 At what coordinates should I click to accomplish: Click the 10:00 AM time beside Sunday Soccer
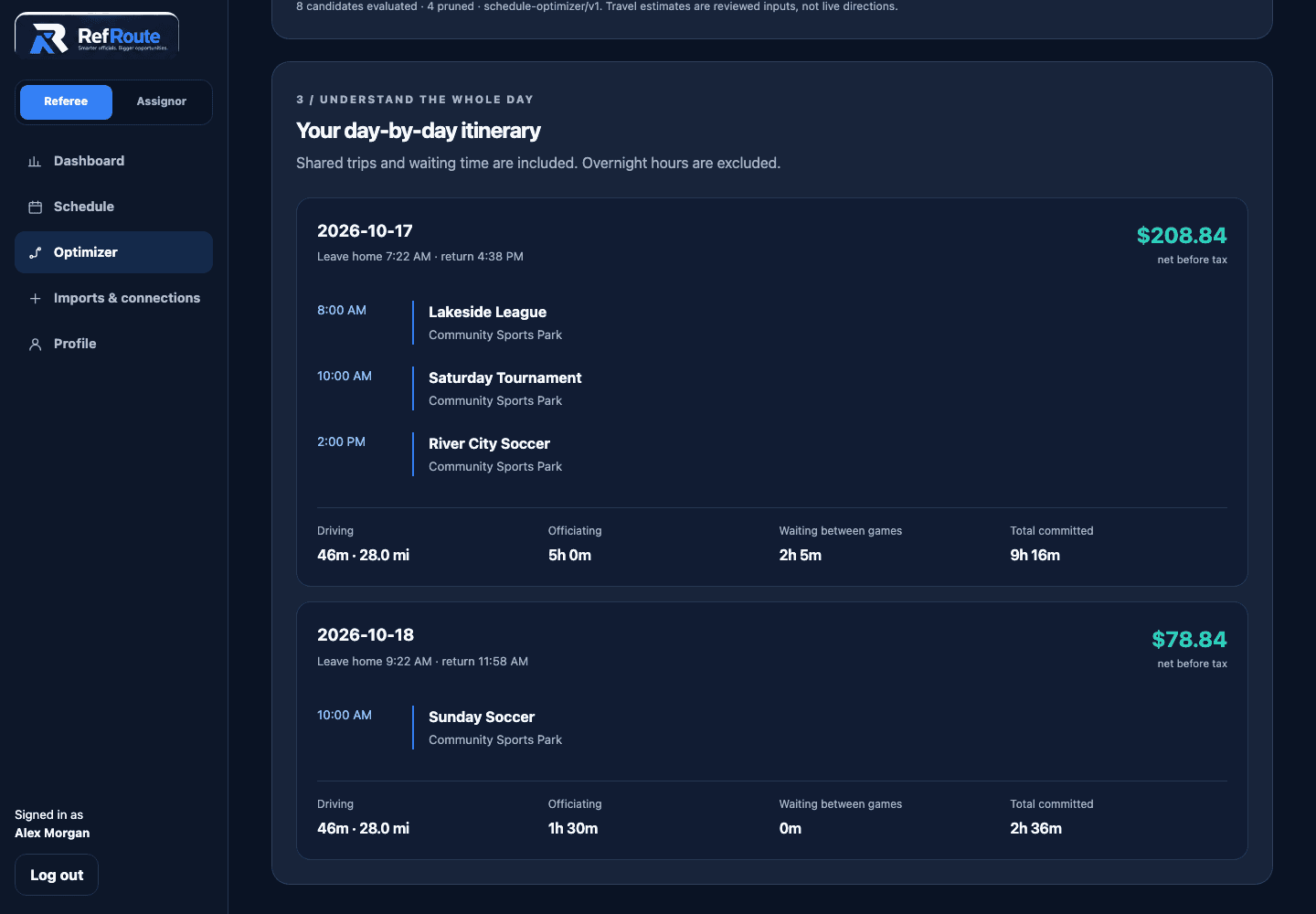[x=345, y=716]
